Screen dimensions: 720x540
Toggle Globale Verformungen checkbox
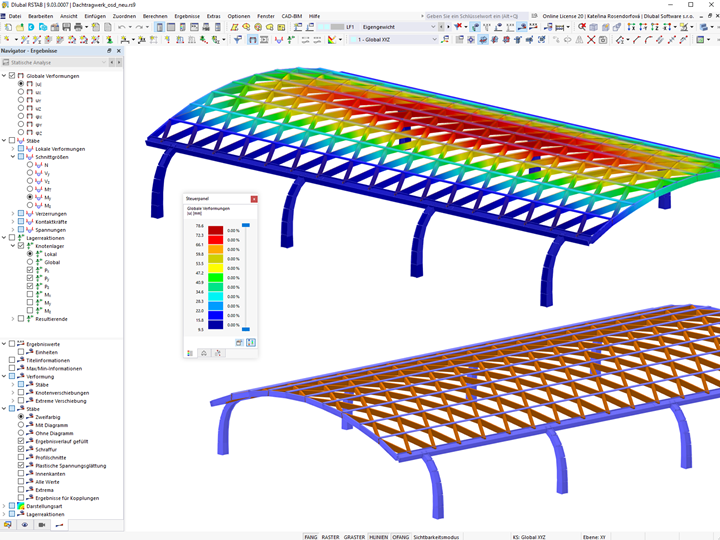coord(12,76)
